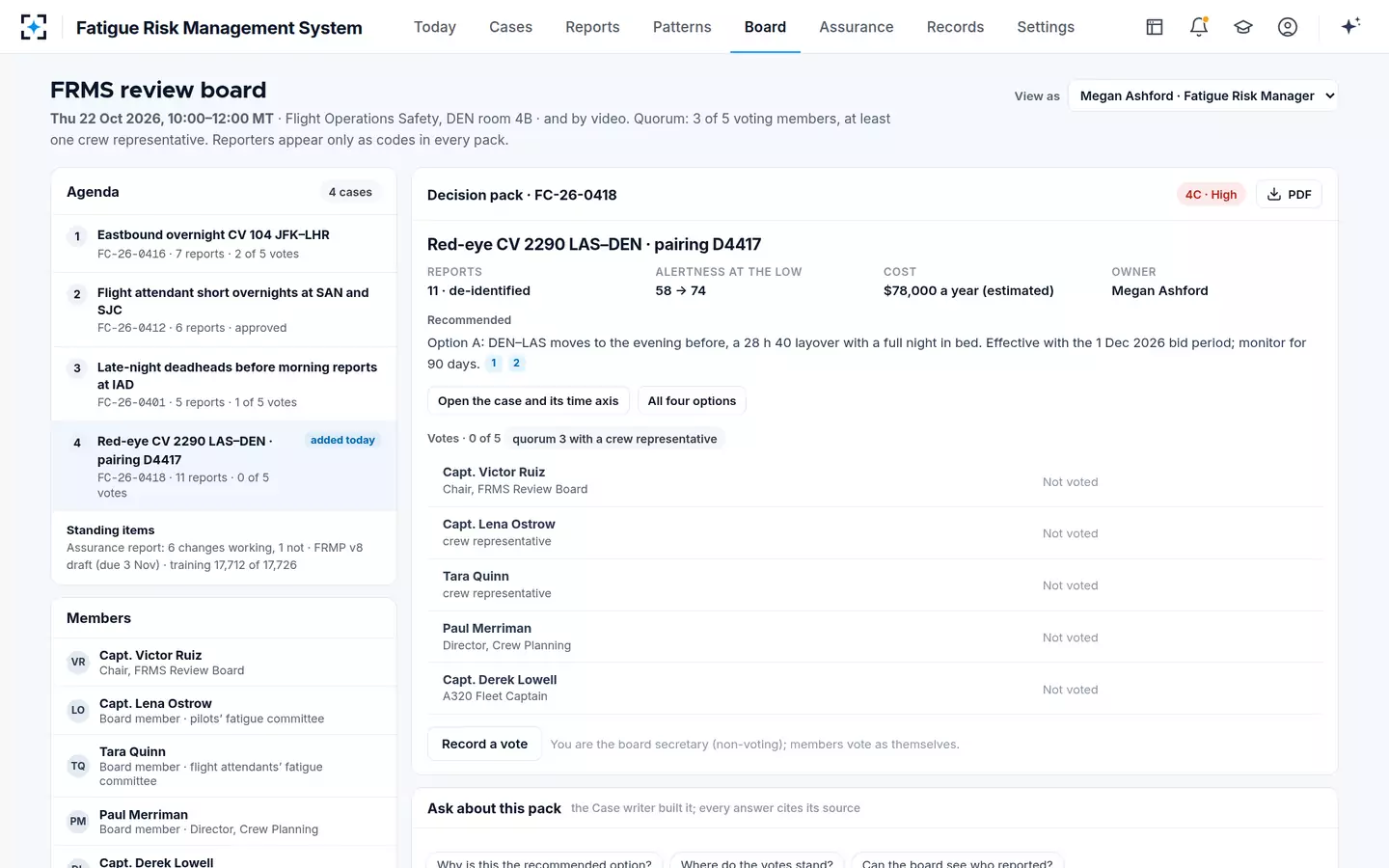Open the Settings tab
The image size is (1389, 868).
tap(1046, 27)
